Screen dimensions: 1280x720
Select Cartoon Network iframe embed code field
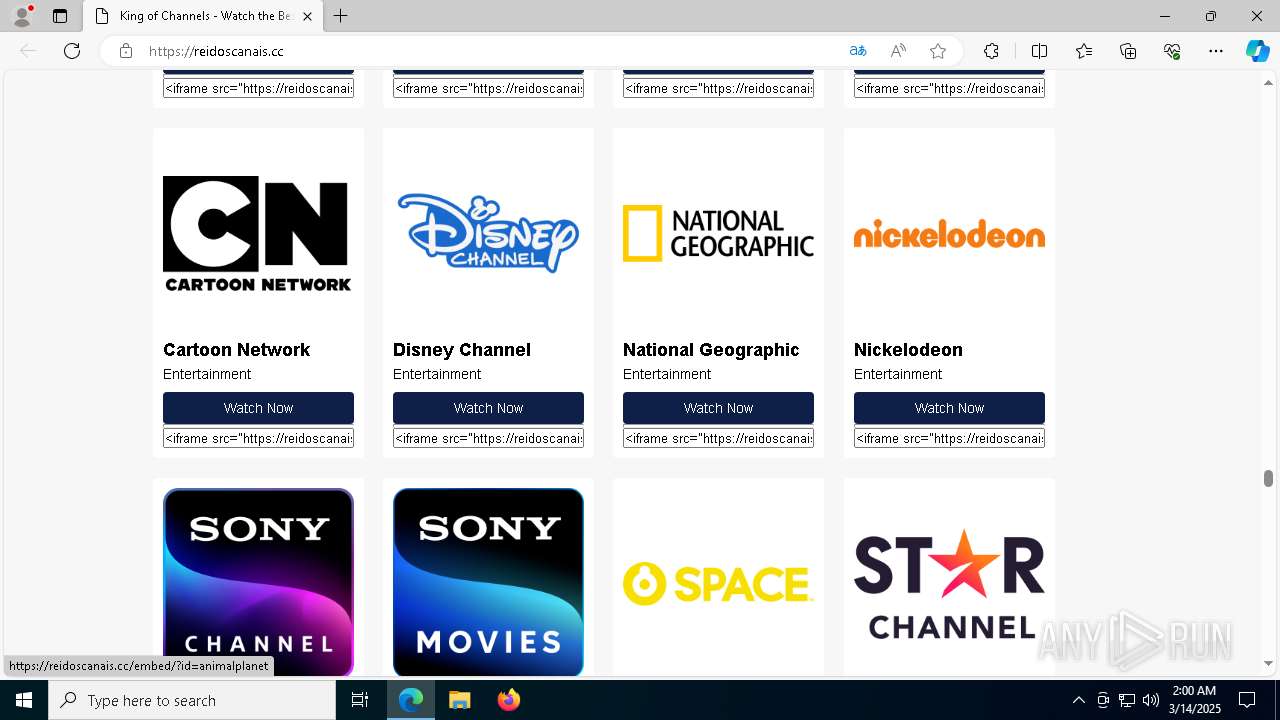tap(258, 438)
